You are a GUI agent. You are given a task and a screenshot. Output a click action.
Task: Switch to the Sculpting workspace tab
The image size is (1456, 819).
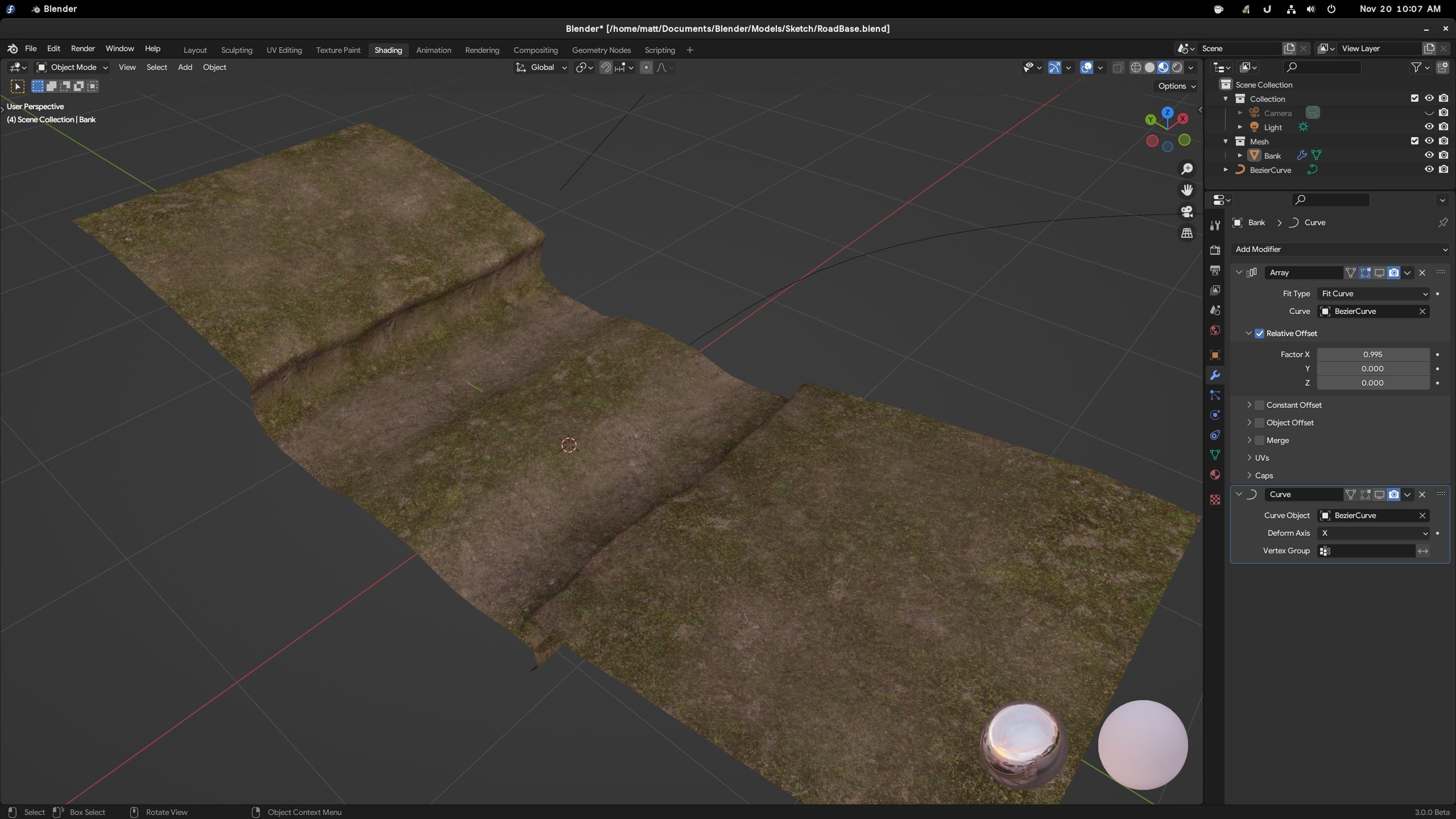point(237,50)
